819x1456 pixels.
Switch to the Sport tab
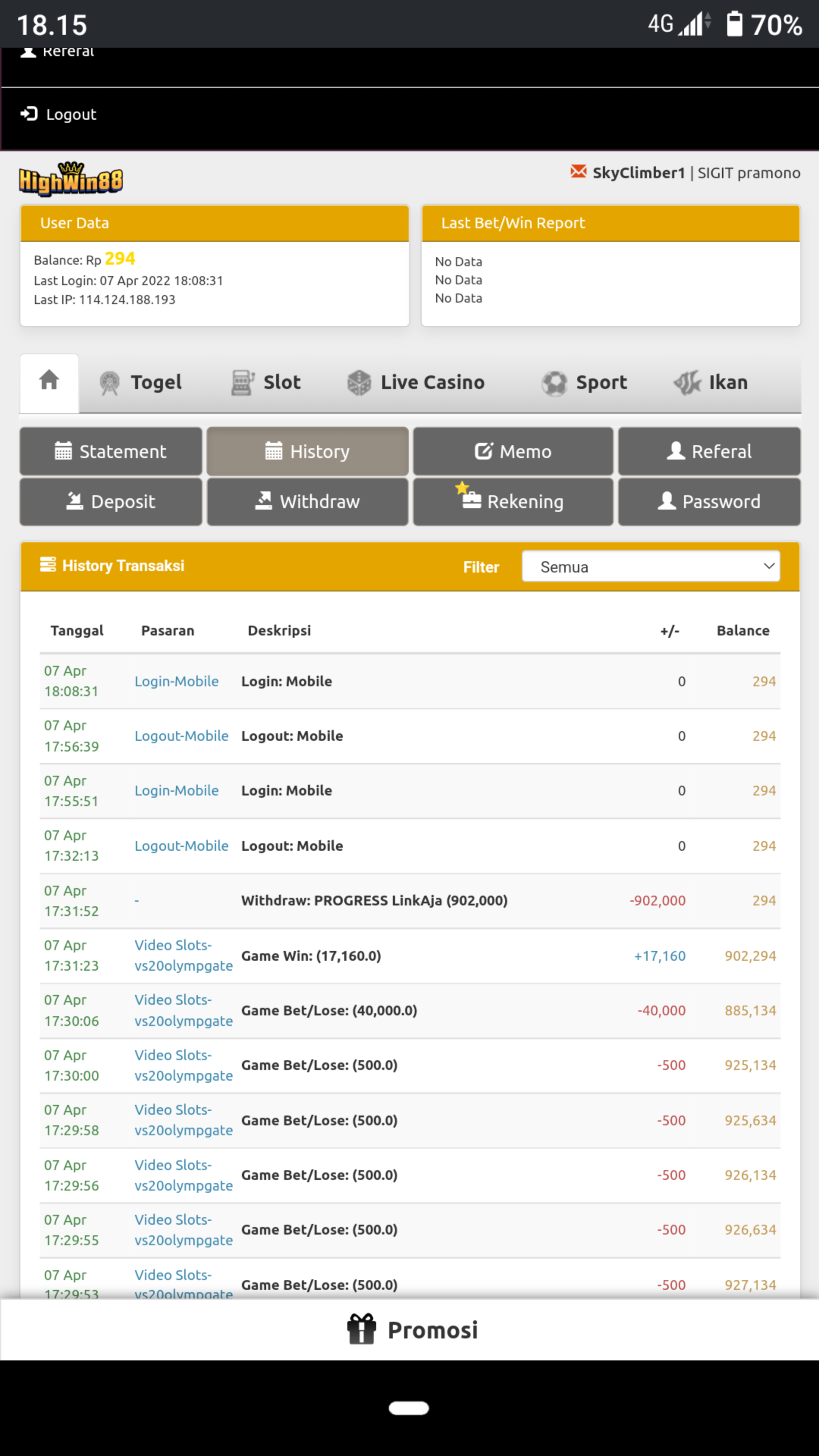(x=584, y=383)
